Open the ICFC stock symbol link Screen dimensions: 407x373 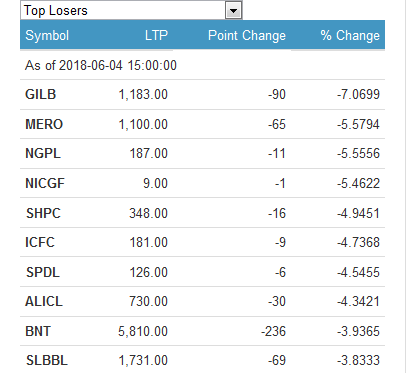point(40,242)
